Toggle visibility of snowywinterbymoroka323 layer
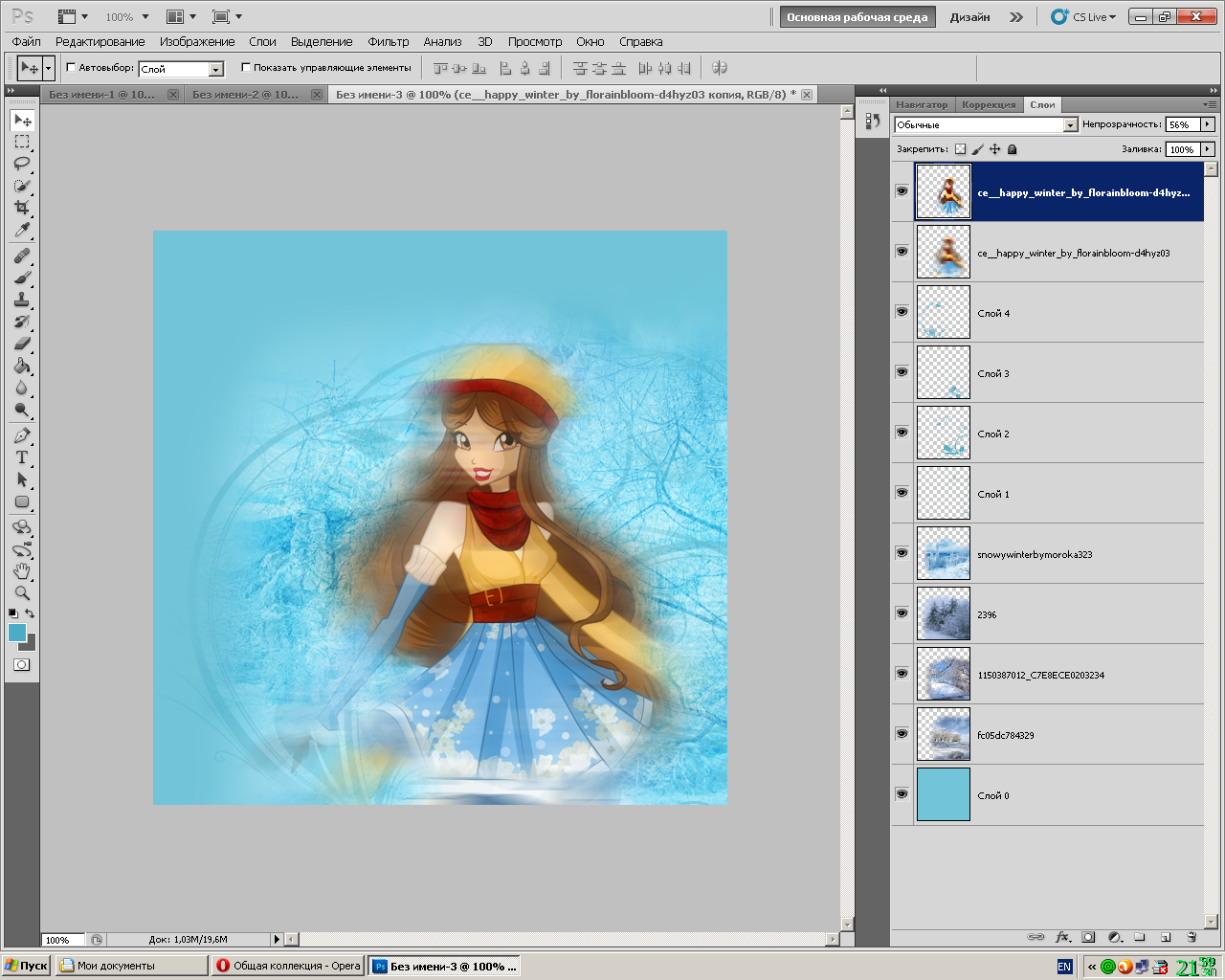Image resolution: width=1225 pixels, height=980 pixels. coord(902,553)
